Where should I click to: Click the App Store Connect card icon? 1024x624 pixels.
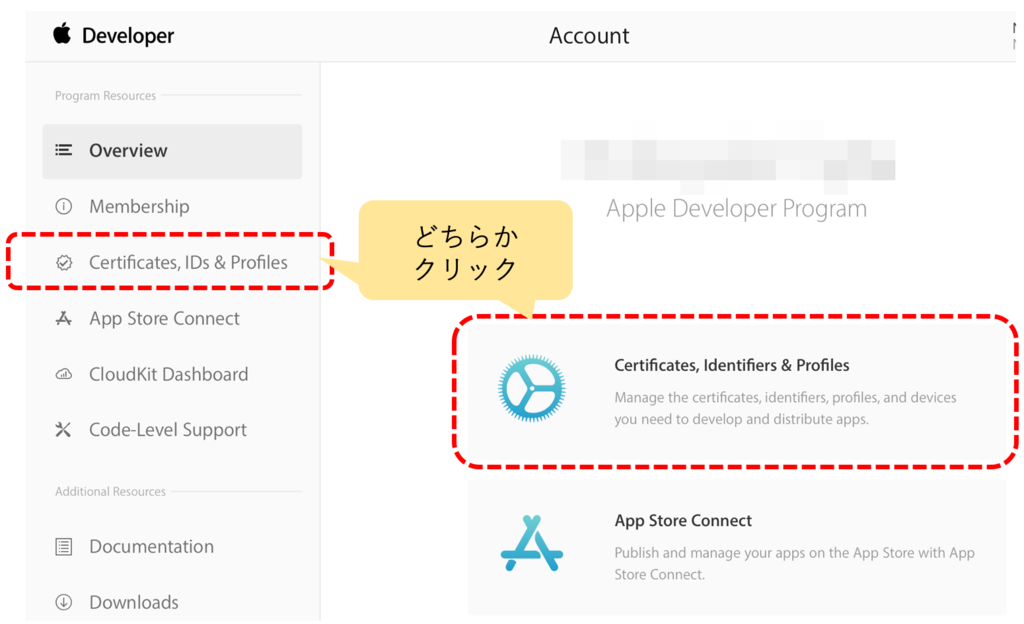(x=532, y=543)
